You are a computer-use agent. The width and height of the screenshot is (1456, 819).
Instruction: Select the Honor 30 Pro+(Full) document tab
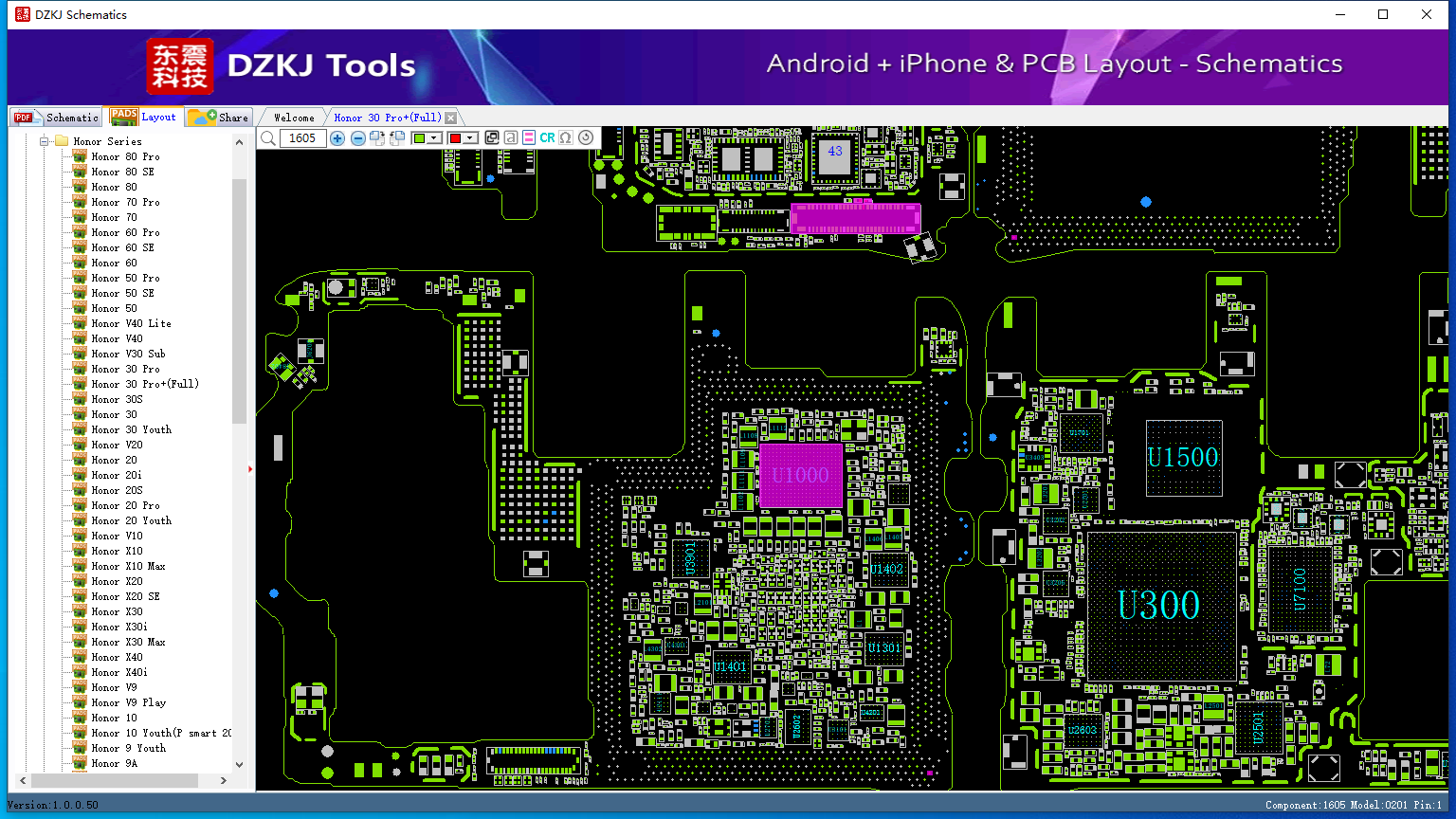(x=387, y=118)
